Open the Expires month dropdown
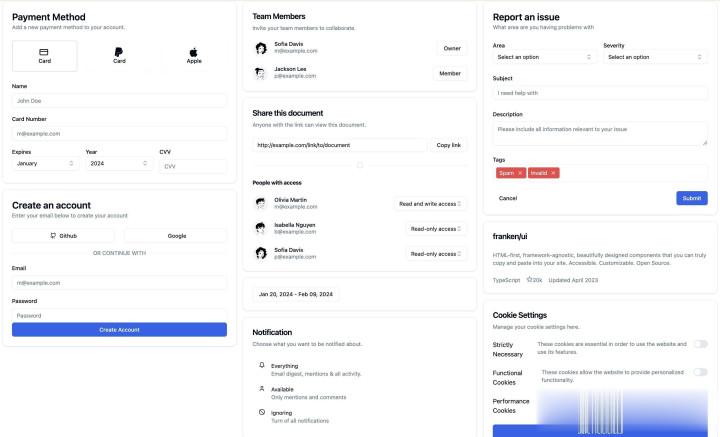720x437 pixels. tap(45, 163)
